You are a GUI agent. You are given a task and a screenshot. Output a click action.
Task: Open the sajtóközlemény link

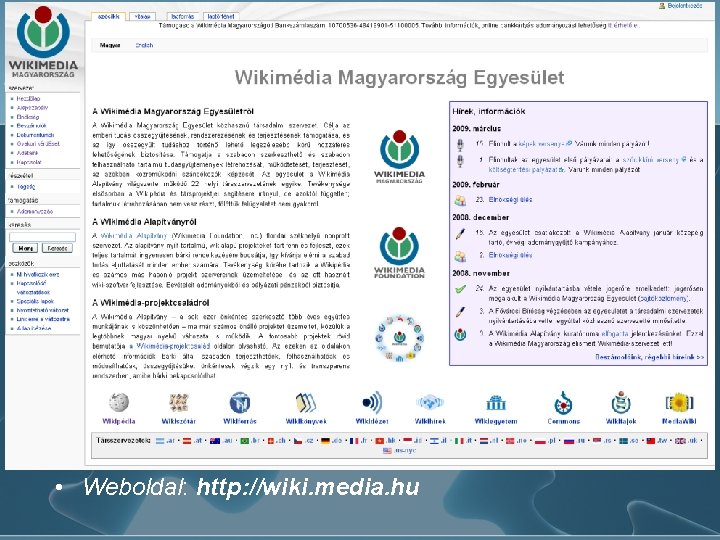point(664,298)
